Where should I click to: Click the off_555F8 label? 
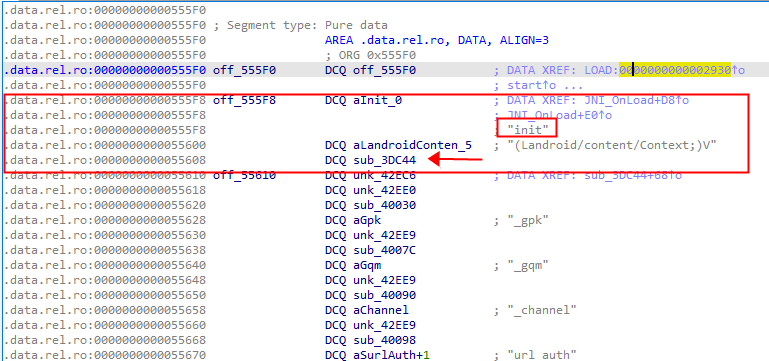click(x=244, y=101)
